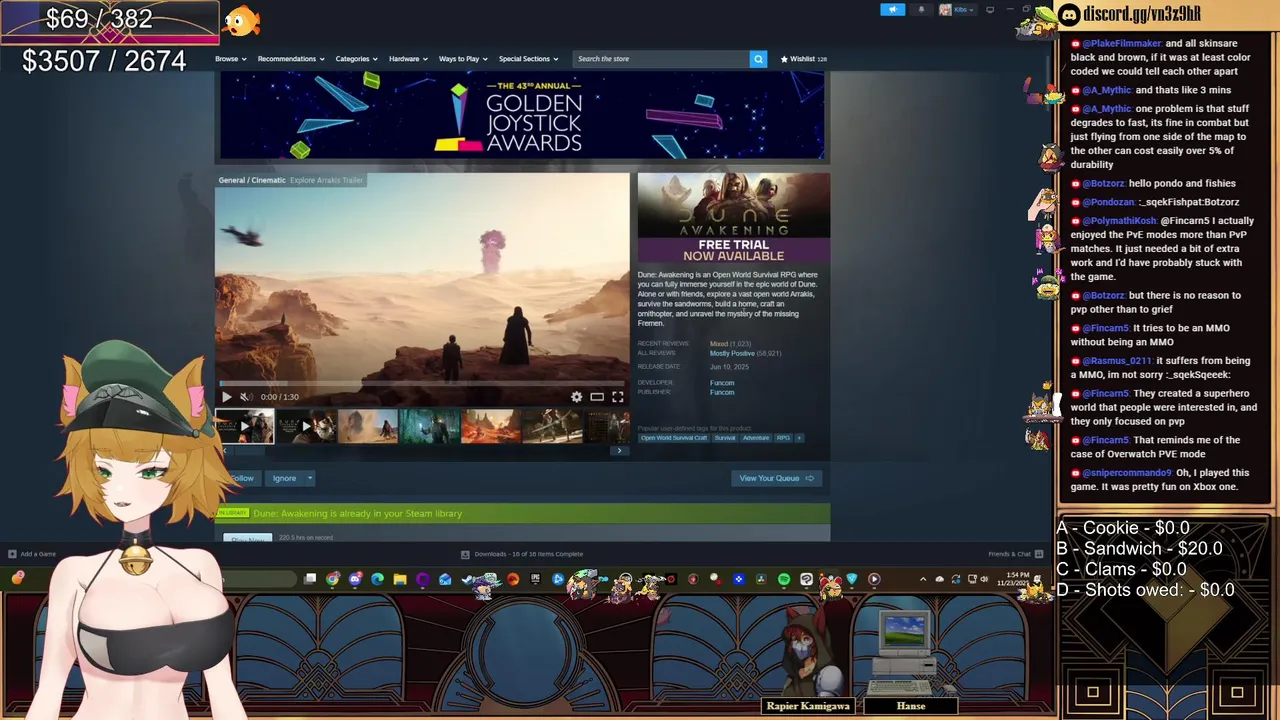Open the Ways to Play dropdown
The image size is (1280, 720).
coord(463,59)
